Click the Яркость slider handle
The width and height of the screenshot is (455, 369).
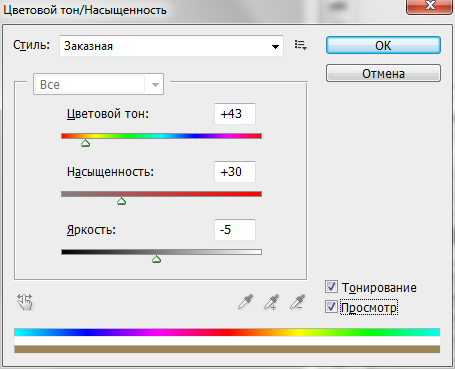click(156, 259)
